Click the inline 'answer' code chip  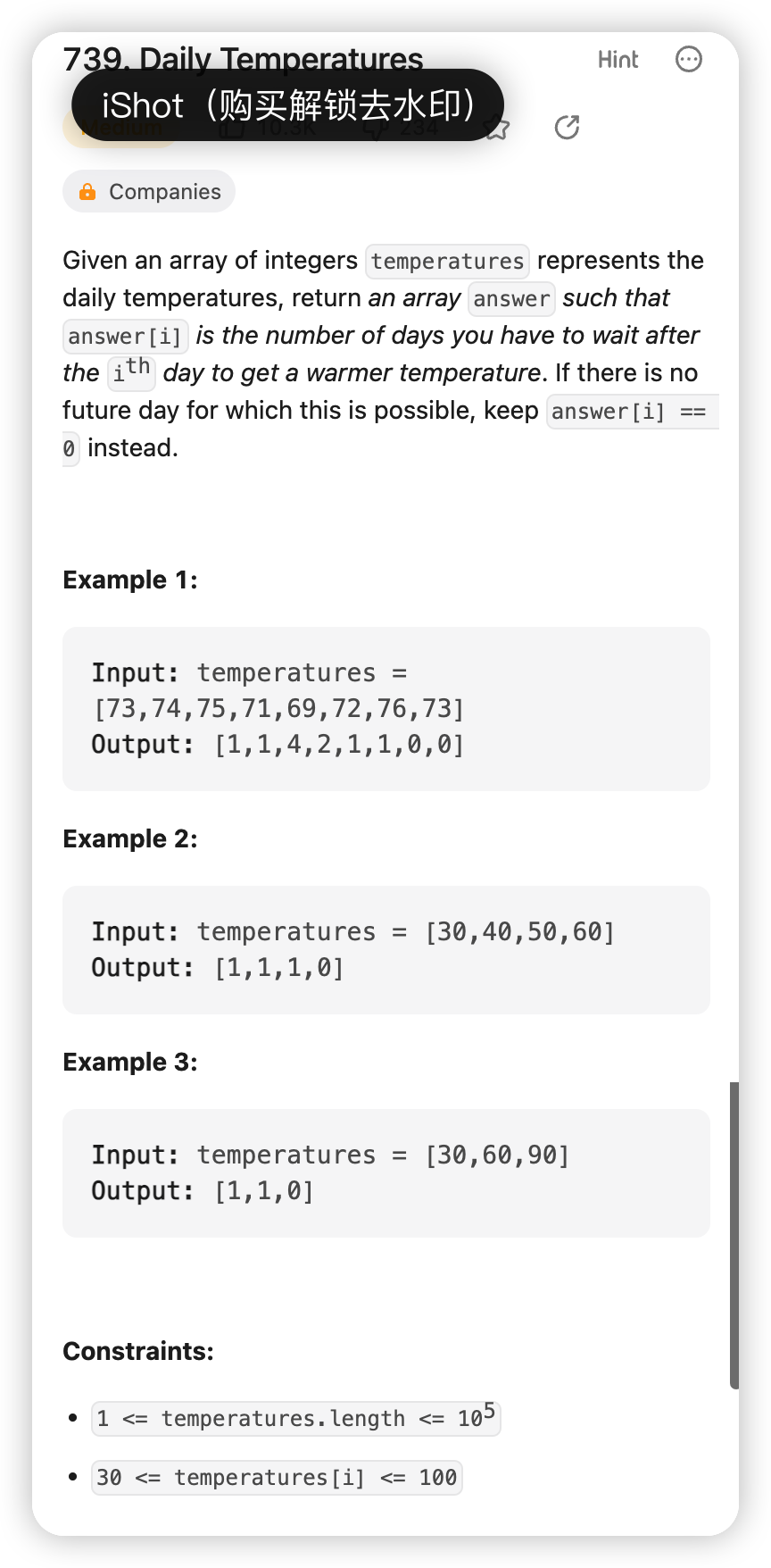pyautogui.click(x=511, y=298)
